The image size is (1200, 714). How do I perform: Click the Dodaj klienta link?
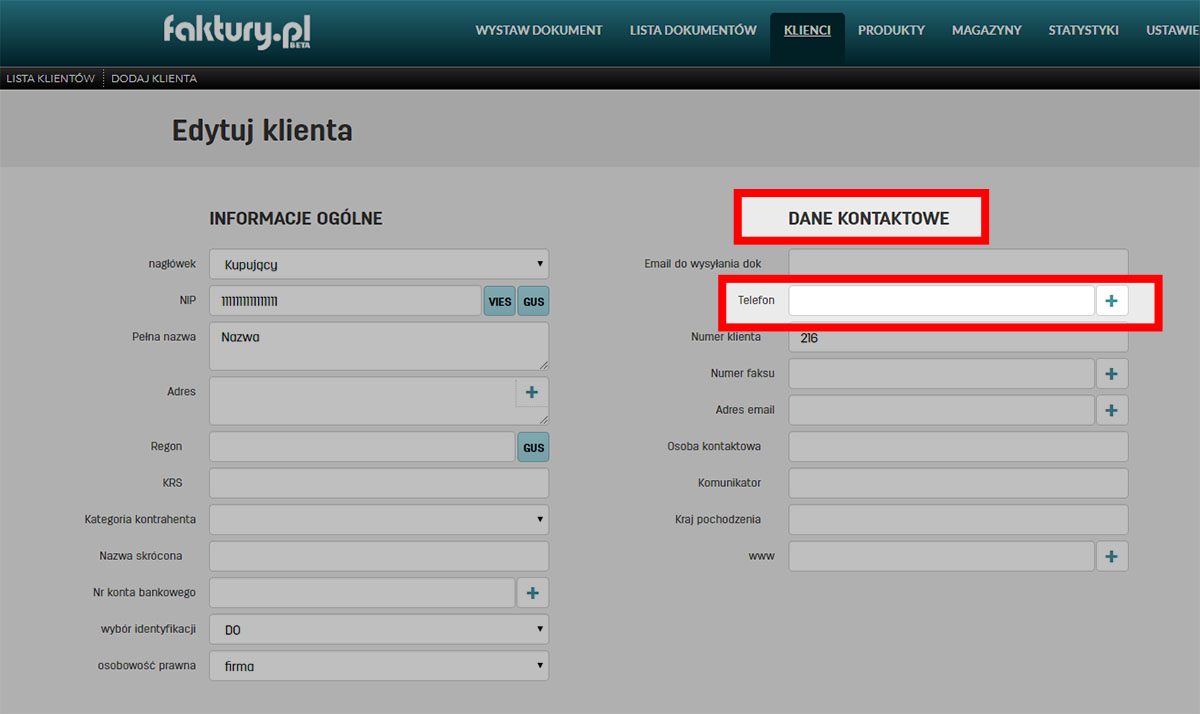click(x=154, y=78)
